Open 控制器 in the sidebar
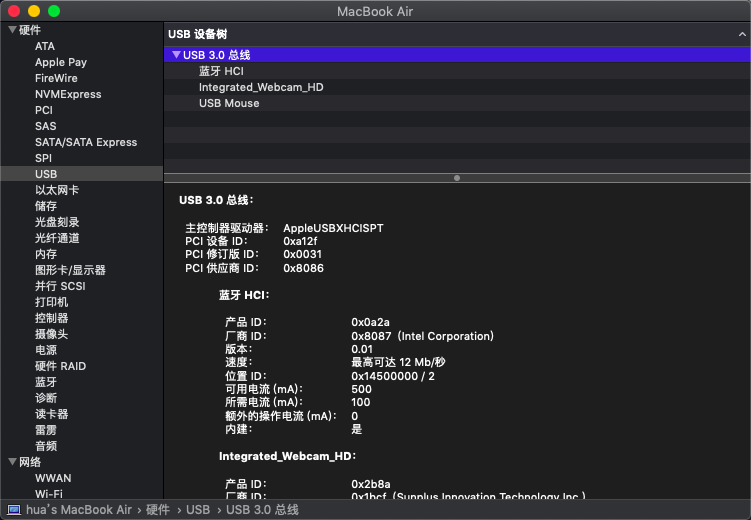 point(51,318)
